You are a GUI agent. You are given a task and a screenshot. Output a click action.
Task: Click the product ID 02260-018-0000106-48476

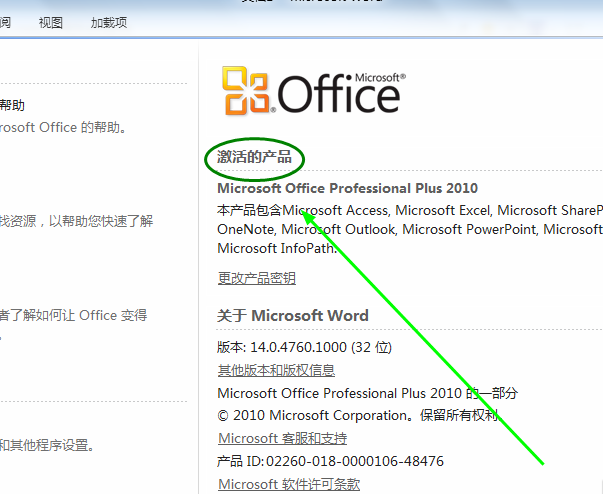tap(330, 461)
